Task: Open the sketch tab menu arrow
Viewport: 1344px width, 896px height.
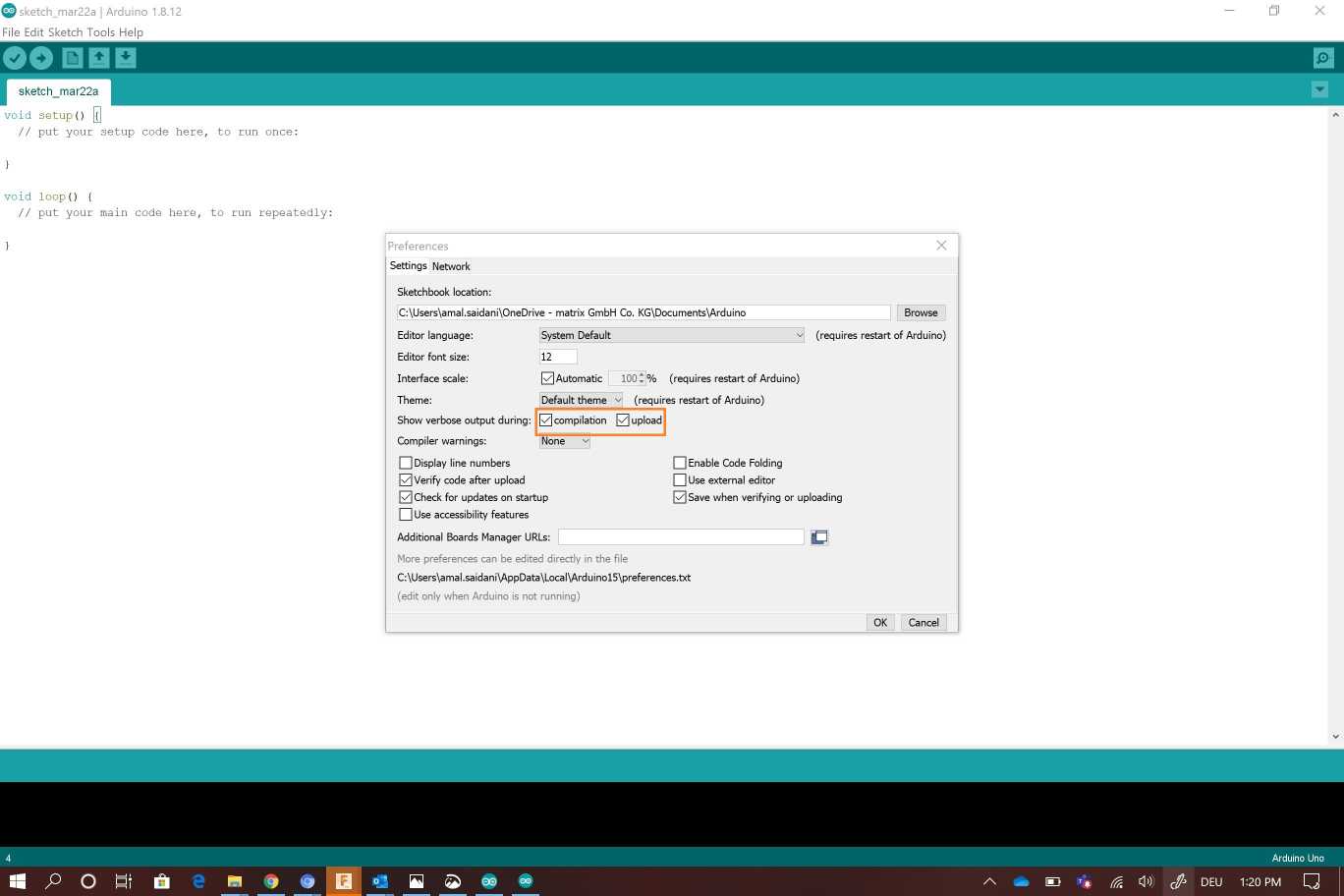Action: pyautogui.click(x=1319, y=90)
